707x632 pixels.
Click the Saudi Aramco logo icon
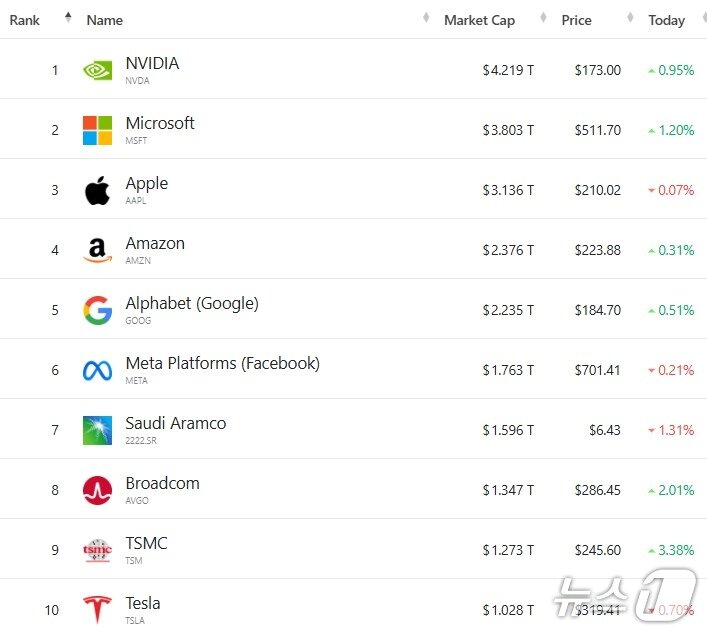tap(97, 430)
